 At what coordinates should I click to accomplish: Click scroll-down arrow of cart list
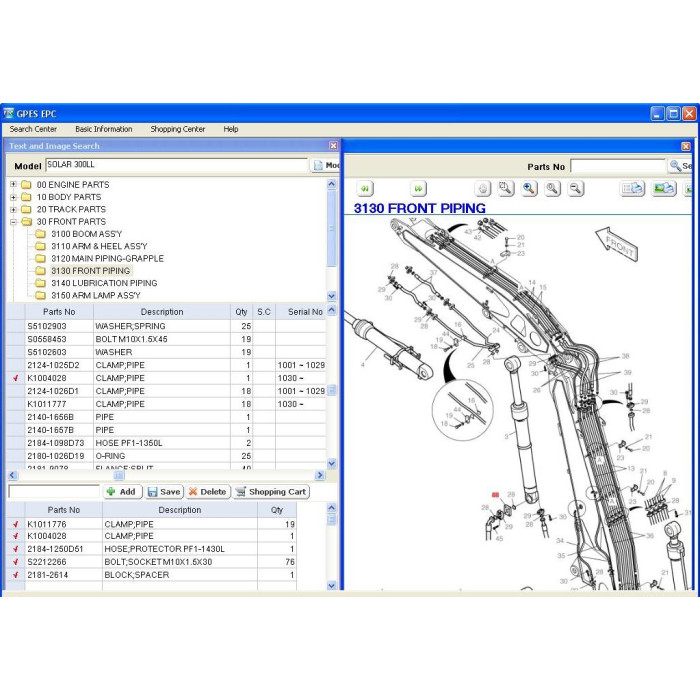331,585
